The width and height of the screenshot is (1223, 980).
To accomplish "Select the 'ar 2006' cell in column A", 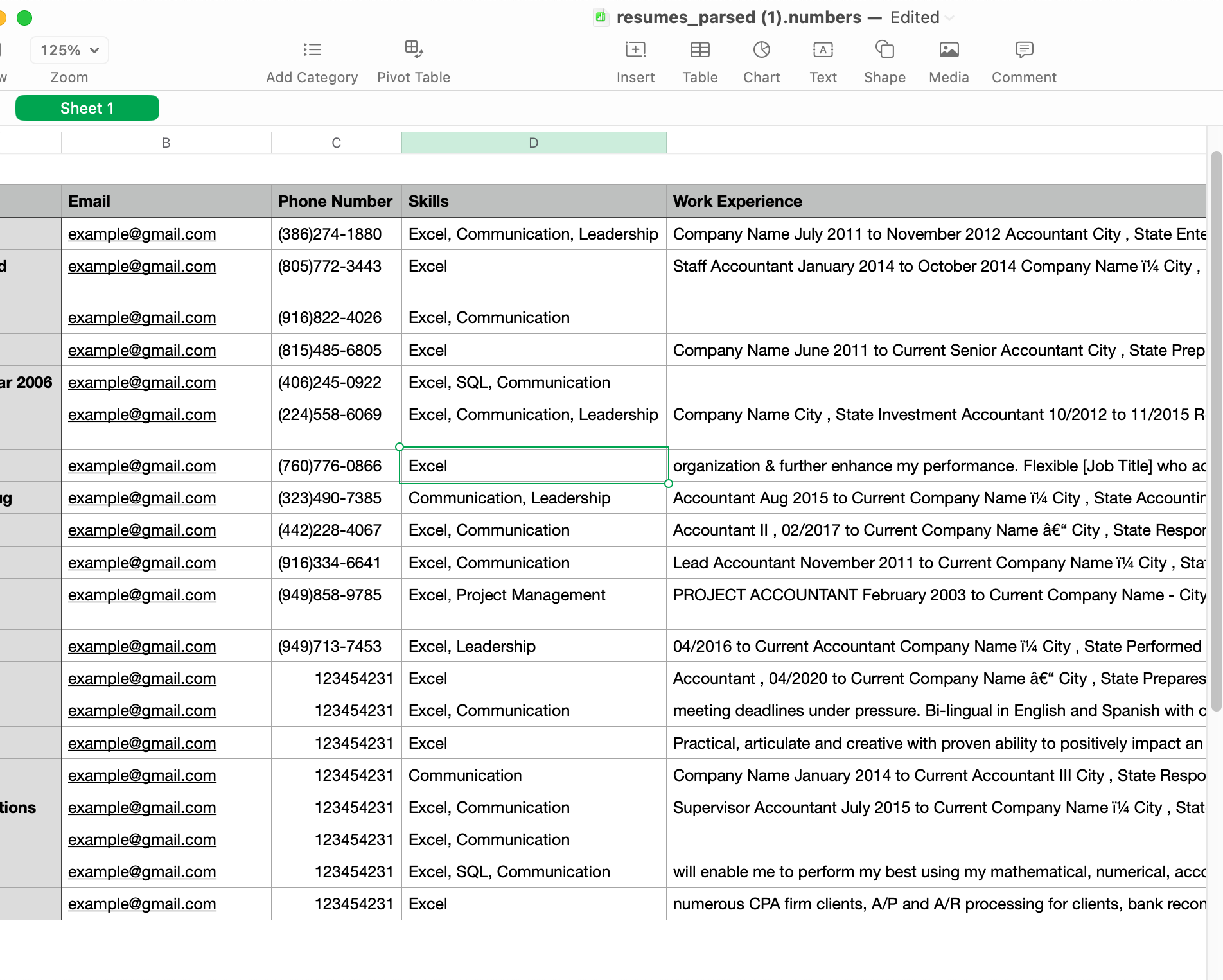I will click(x=30, y=382).
